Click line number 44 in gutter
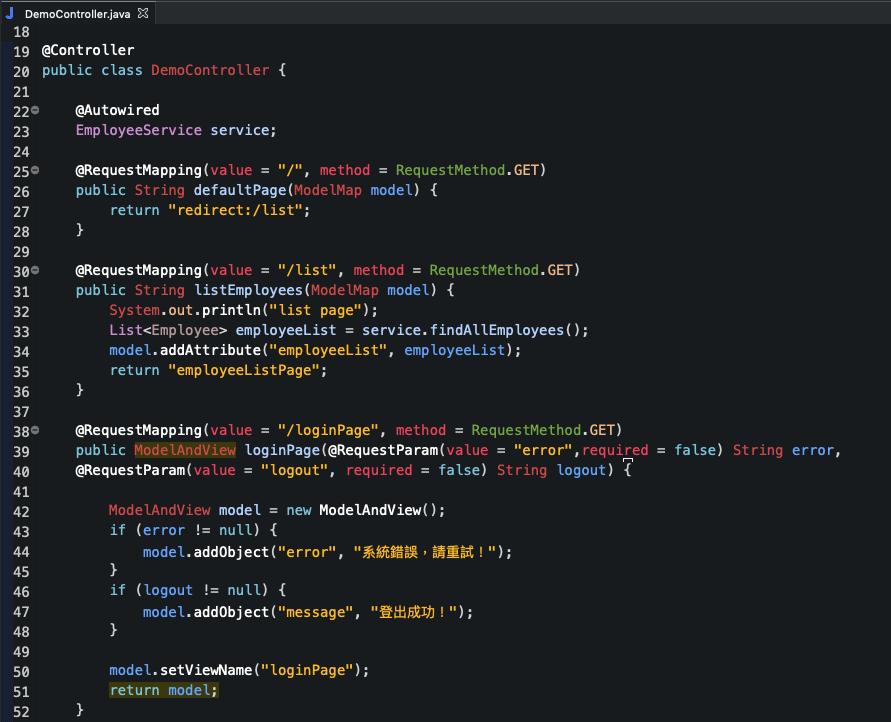This screenshot has width=891, height=722. pyautogui.click(x=21, y=552)
